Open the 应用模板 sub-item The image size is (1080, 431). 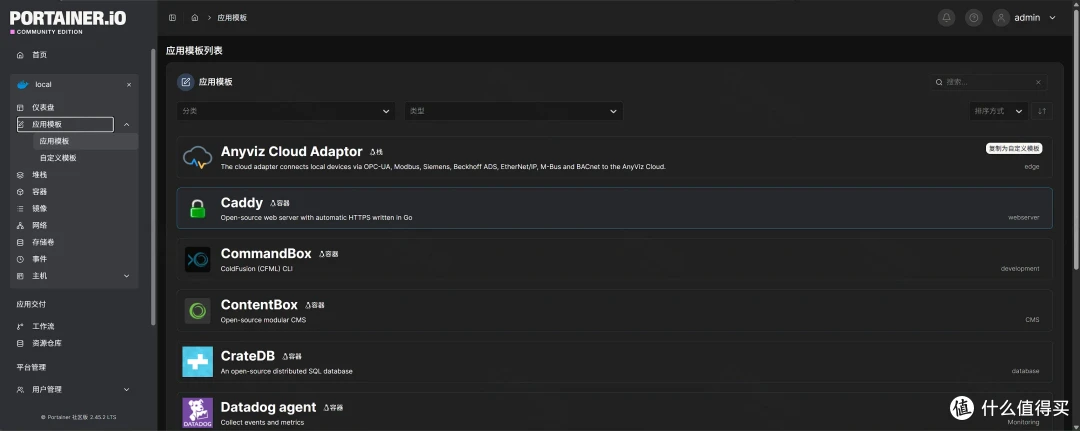(x=85, y=141)
